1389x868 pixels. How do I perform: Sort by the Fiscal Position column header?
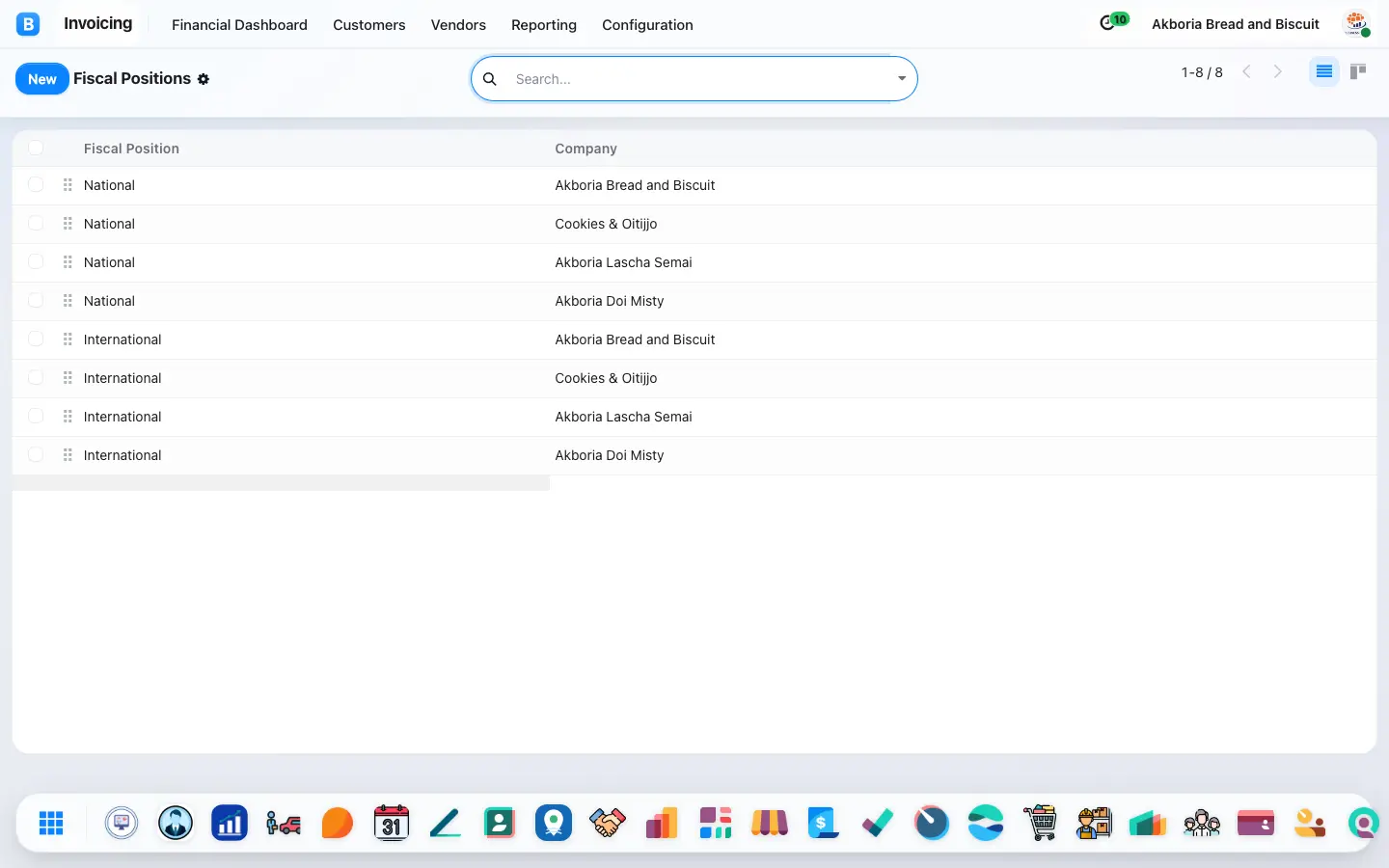pos(131,149)
